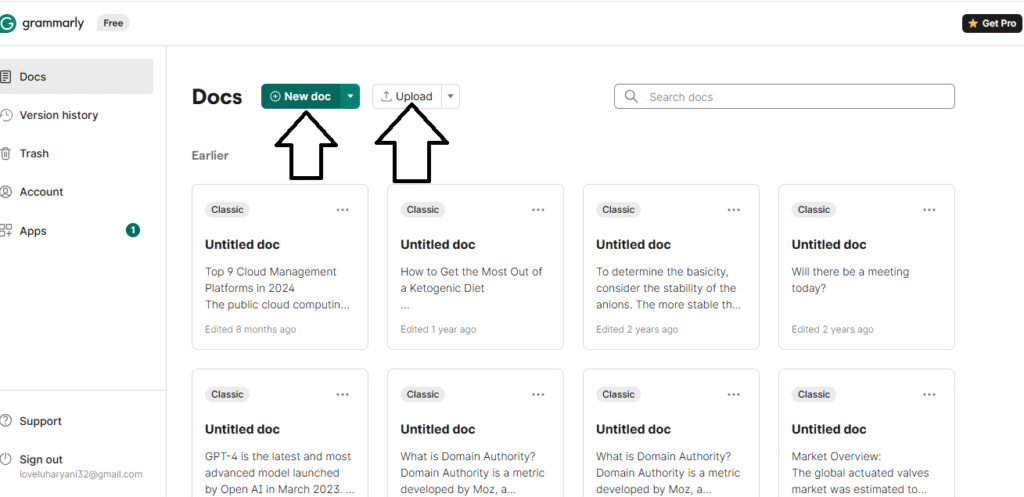Open more options on the GPT-4 doc card
This screenshot has width=1024, height=497.
click(343, 394)
